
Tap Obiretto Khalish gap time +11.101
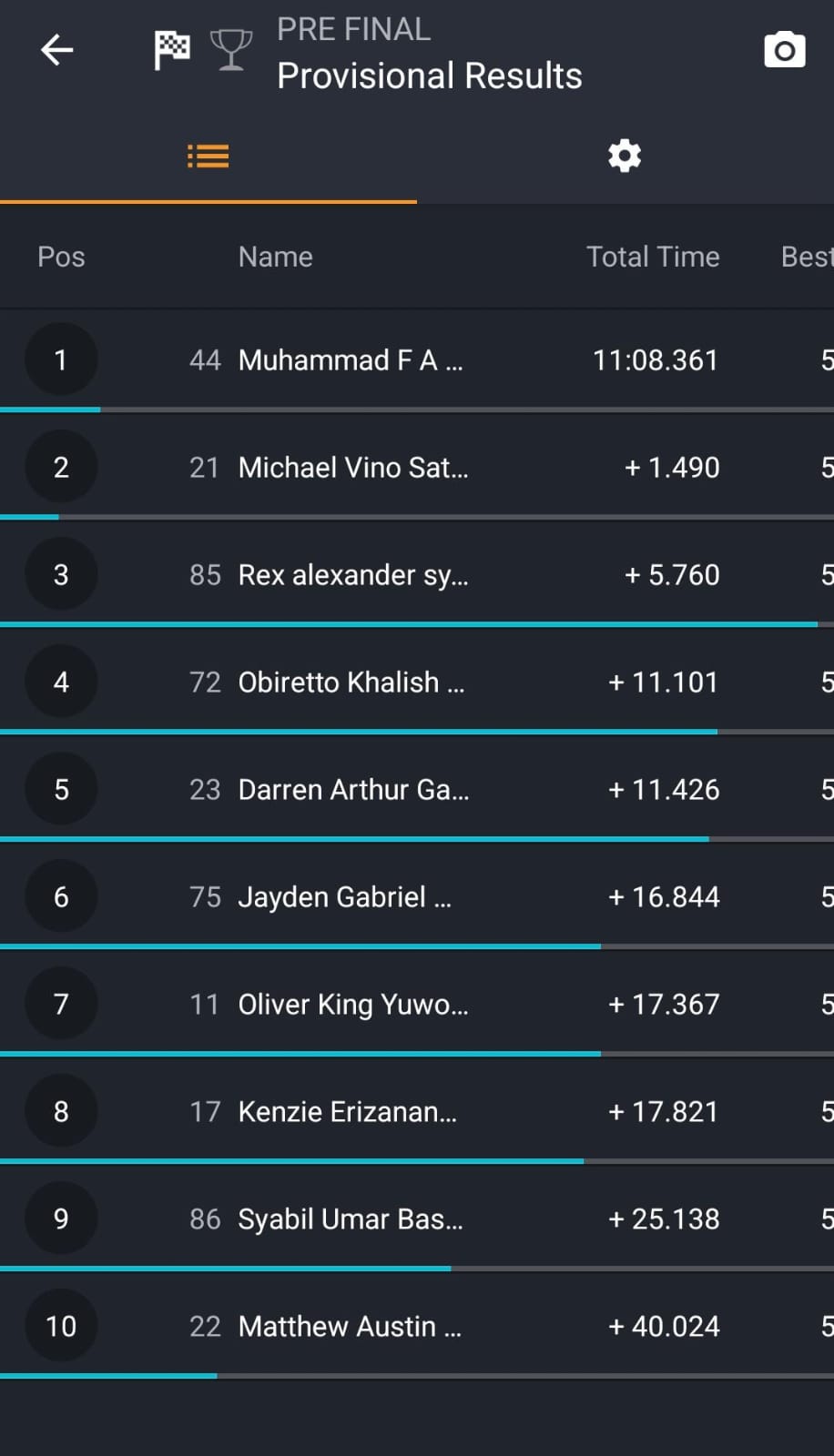point(664,682)
